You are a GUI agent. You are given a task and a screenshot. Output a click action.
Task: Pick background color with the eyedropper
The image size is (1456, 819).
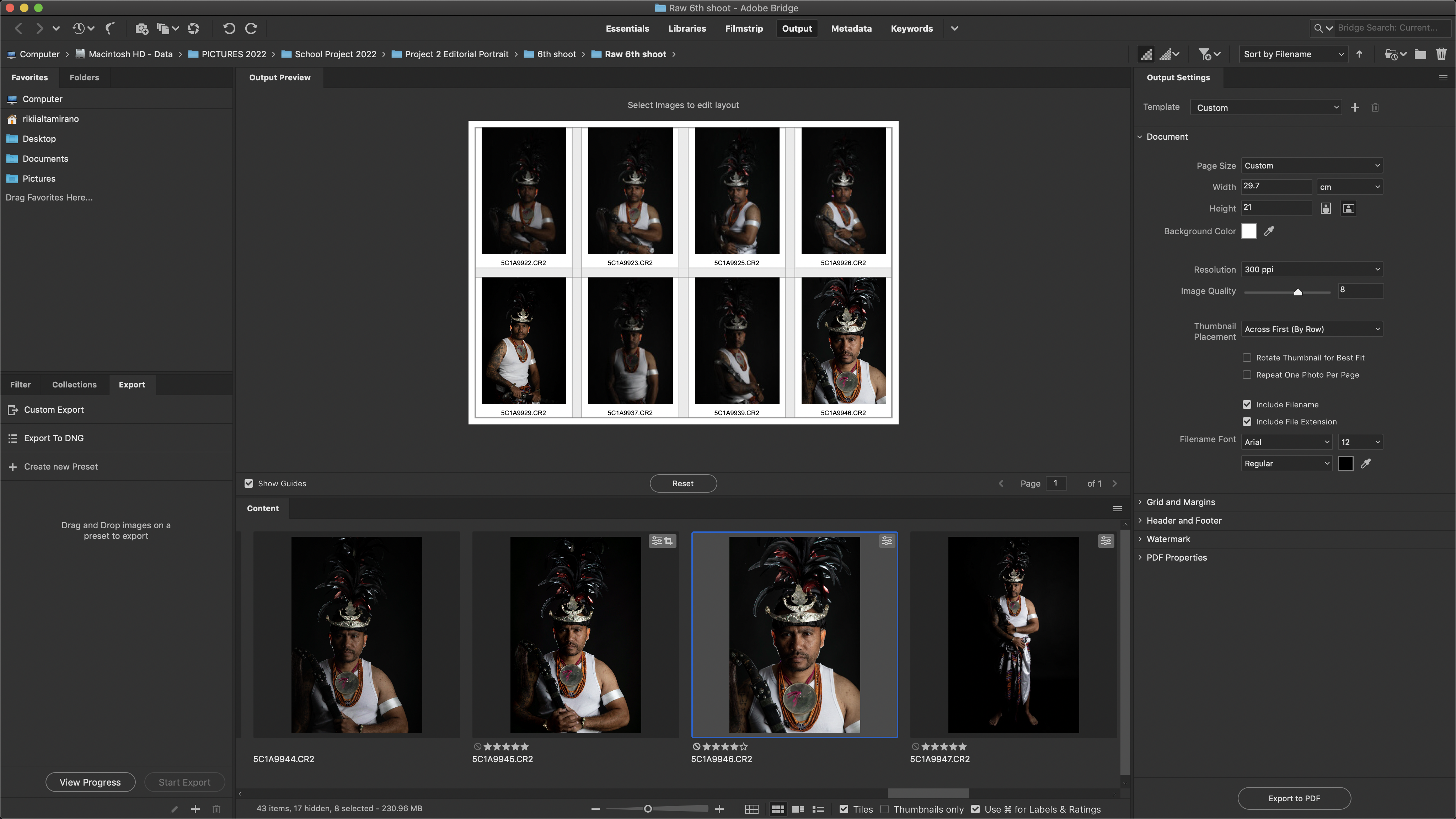1269,231
